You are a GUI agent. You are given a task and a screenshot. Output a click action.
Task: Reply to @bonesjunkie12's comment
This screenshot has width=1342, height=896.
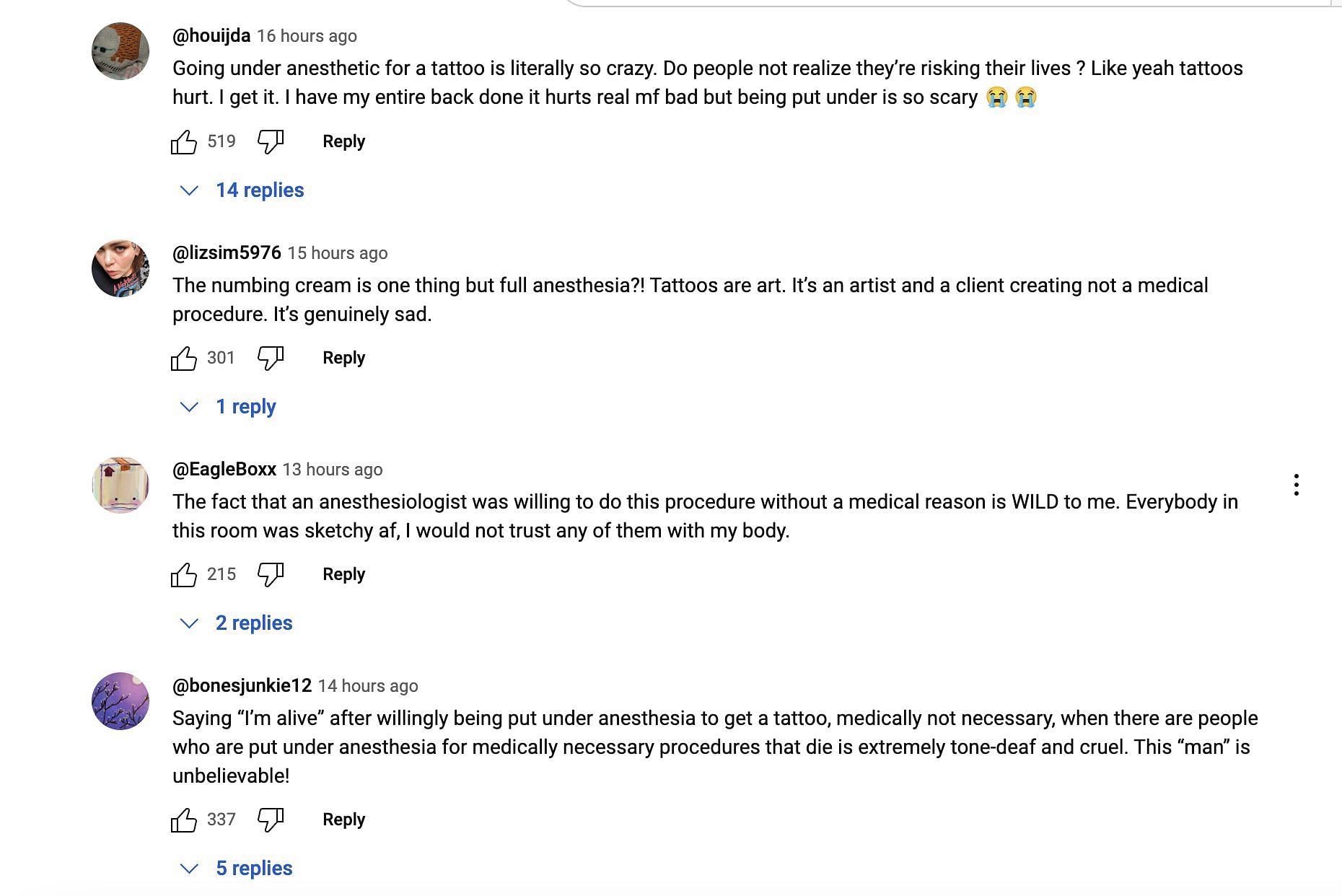(x=343, y=820)
